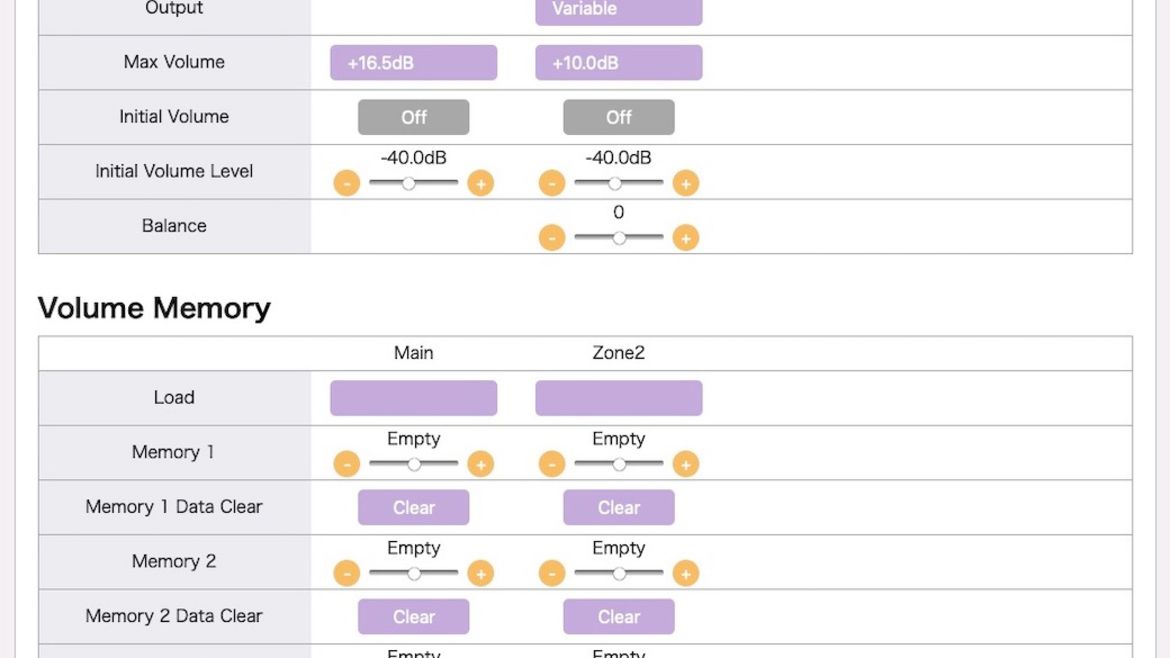Toggle Main Initial Volume Off switch

[413, 117]
